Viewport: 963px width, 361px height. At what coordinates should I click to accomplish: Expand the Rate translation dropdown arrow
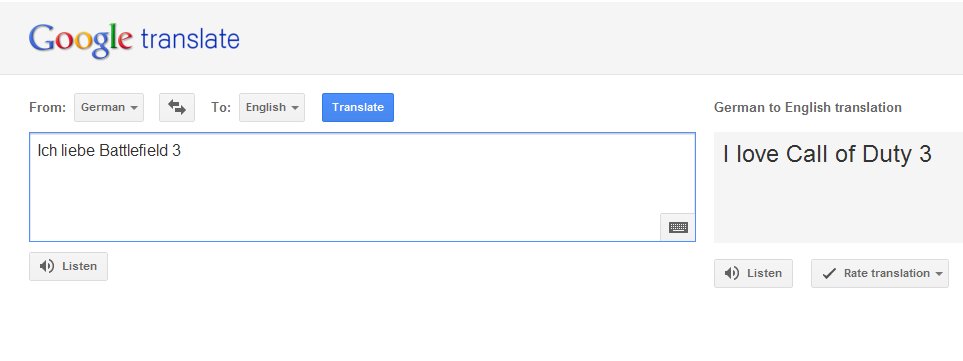pyautogui.click(x=938, y=274)
